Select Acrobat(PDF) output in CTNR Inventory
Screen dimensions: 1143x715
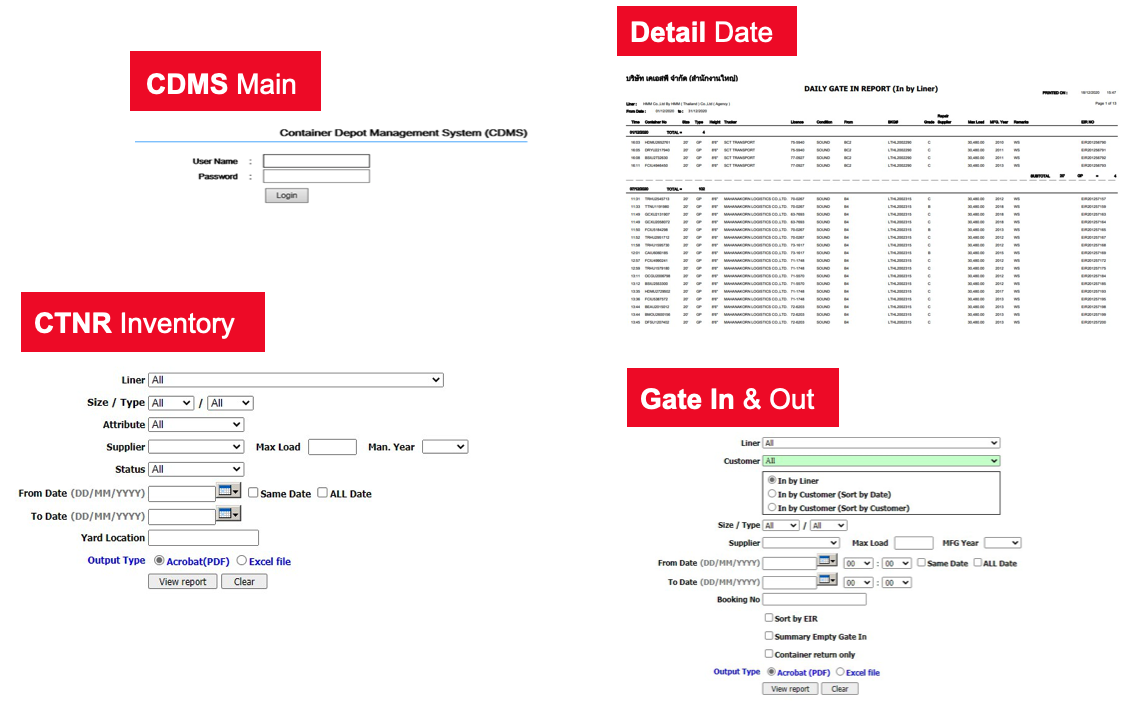point(159,560)
